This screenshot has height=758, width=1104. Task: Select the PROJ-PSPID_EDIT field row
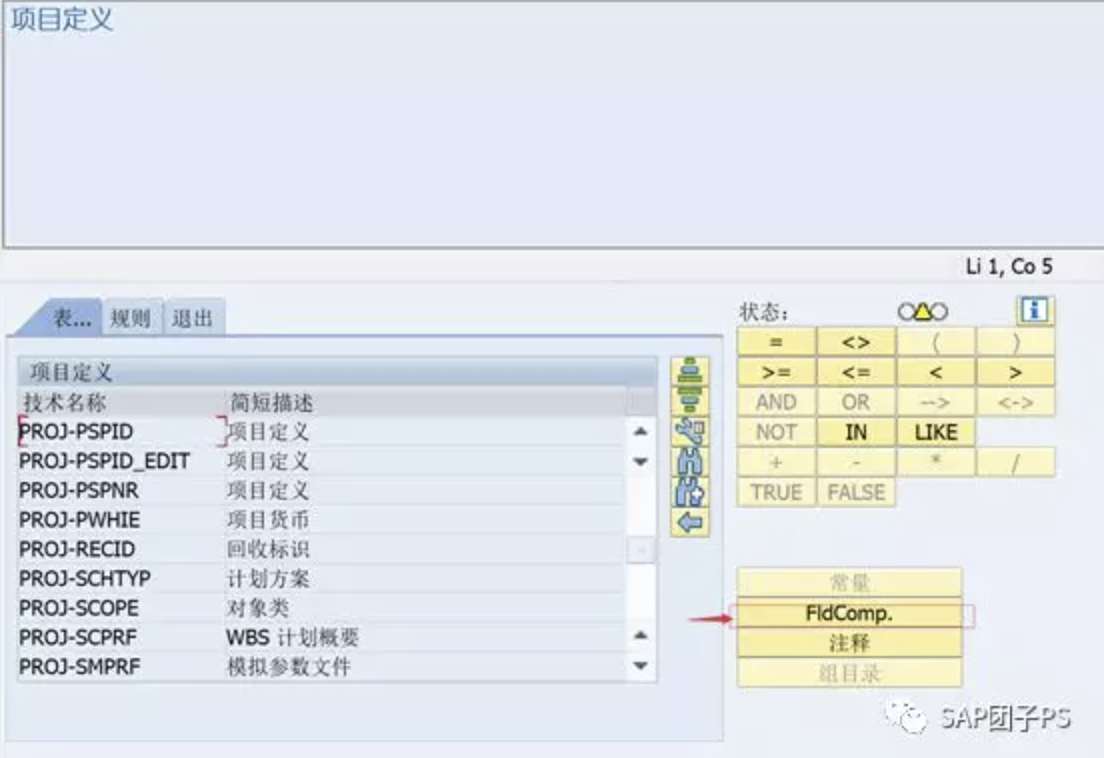[321, 461]
